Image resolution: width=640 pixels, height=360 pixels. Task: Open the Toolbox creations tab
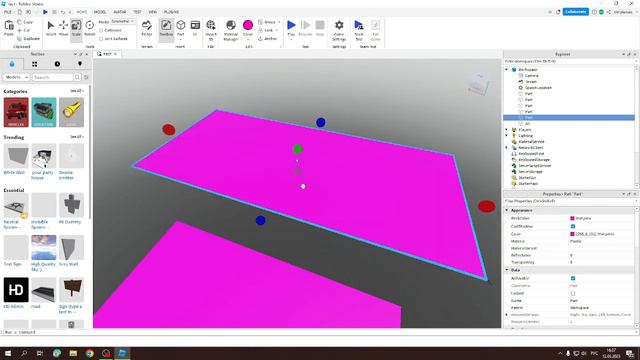click(x=80, y=64)
